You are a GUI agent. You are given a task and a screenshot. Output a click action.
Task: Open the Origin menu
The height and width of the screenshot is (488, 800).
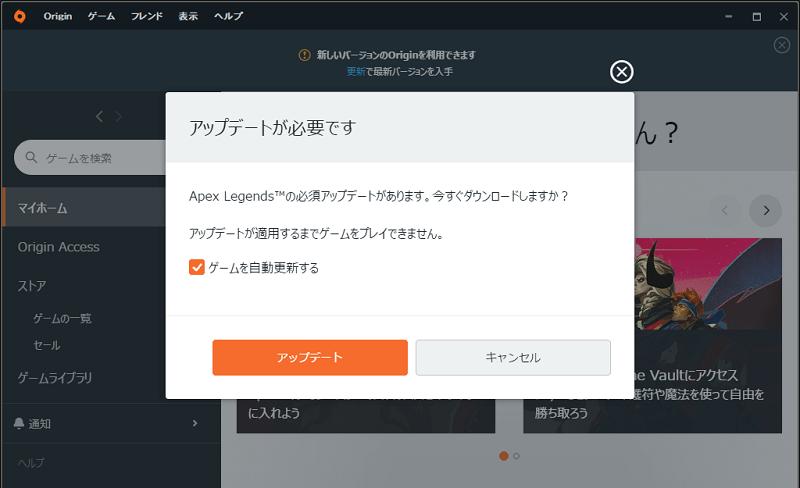pyautogui.click(x=58, y=16)
